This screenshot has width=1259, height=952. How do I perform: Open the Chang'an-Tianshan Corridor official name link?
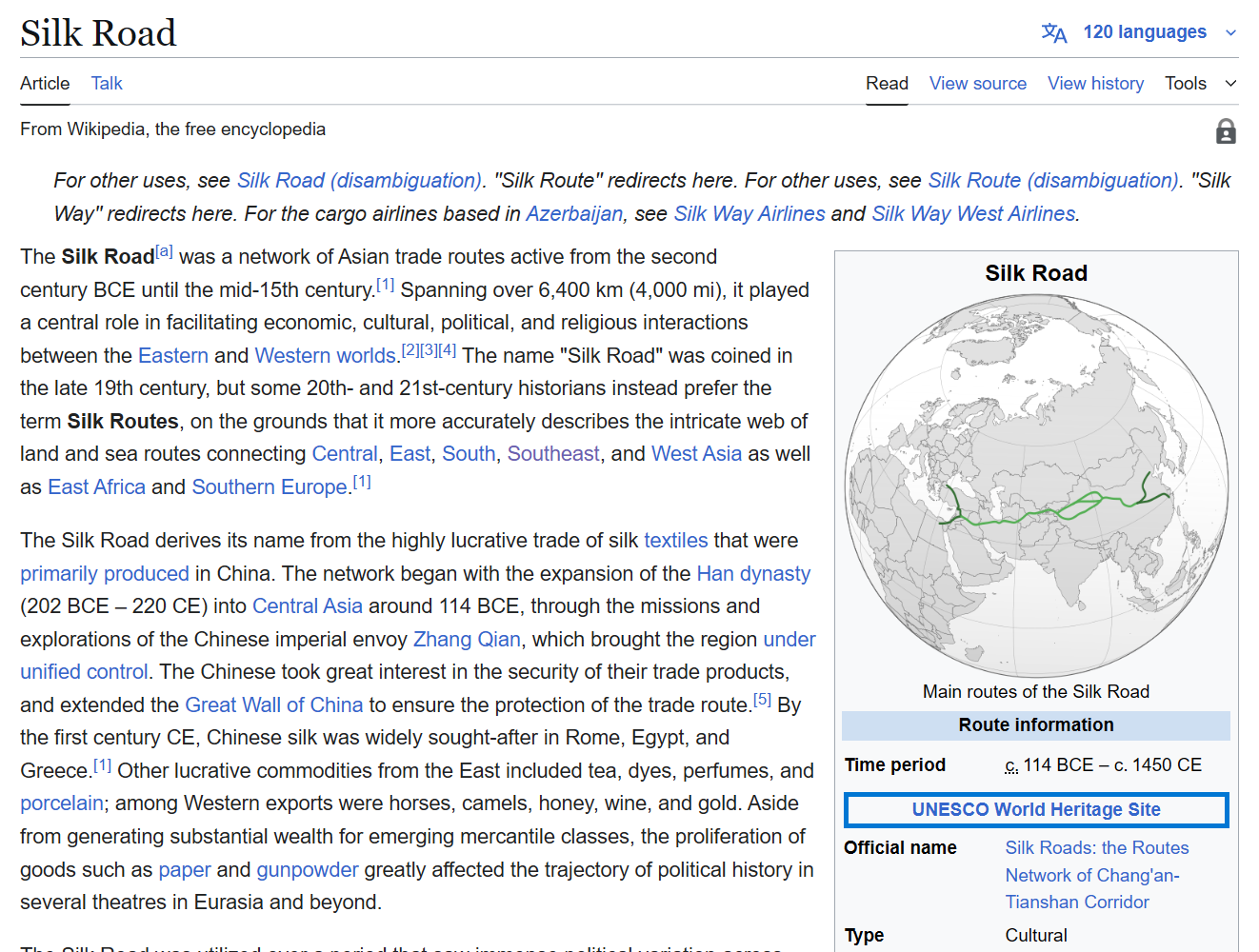[x=1097, y=875]
